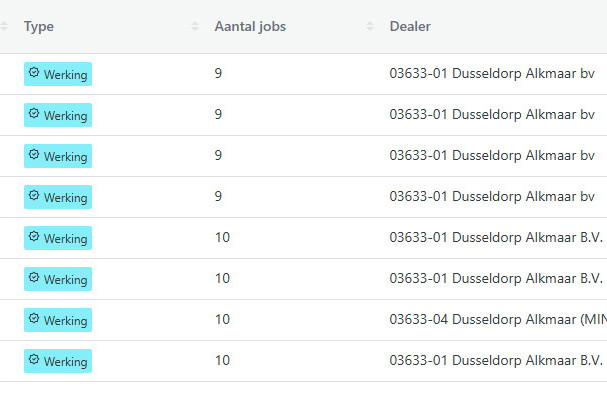Screen dimensions: 607x405
Task: Select the Dealer column header
Action: 410,27
